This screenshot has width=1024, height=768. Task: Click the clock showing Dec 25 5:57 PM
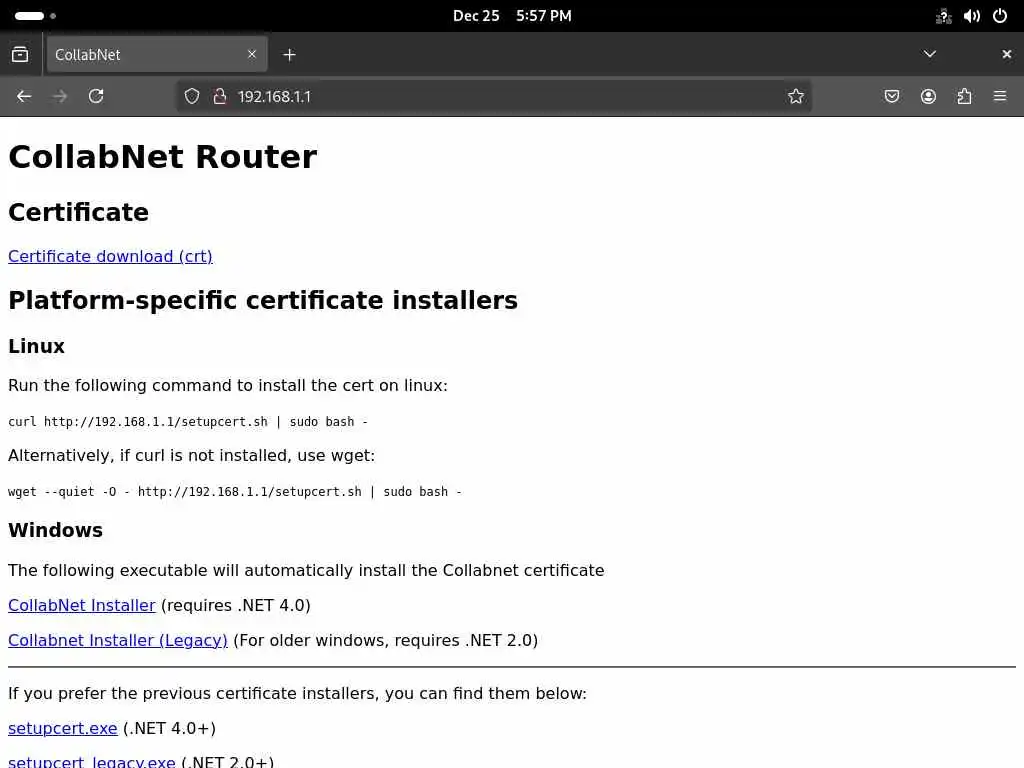pyautogui.click(x=512, y=16)
